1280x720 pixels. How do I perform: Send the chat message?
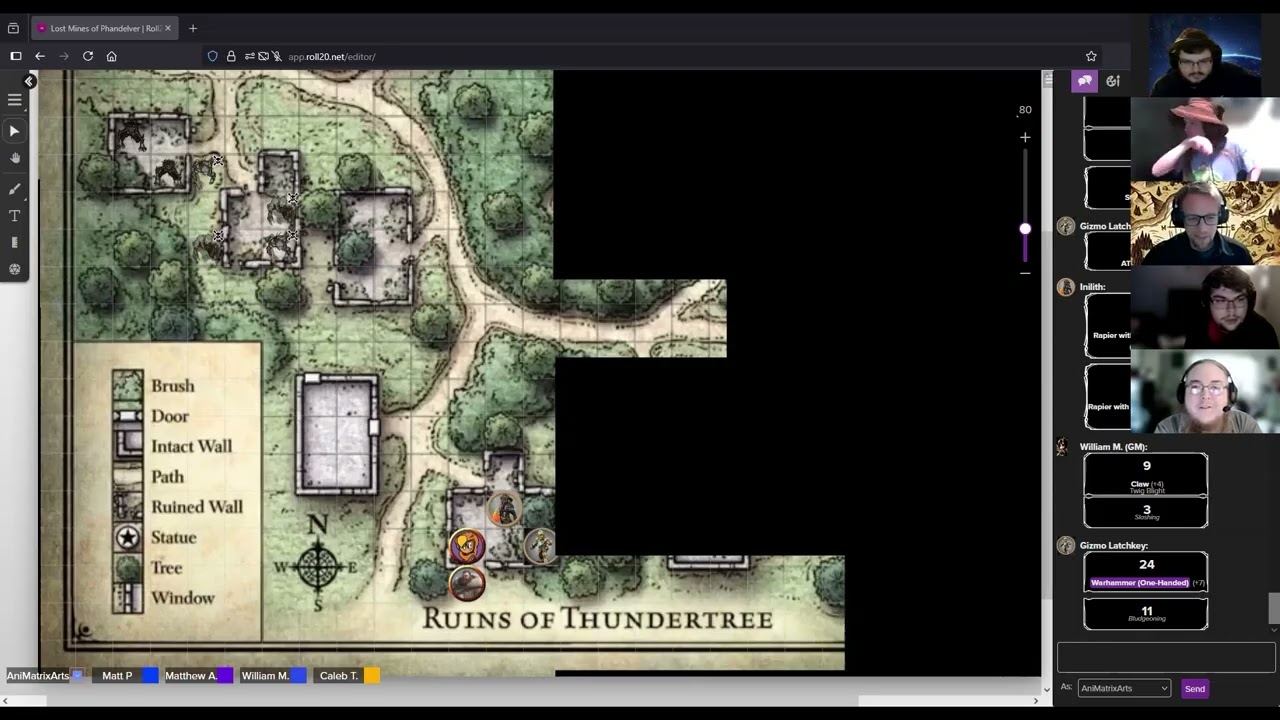[x=1195, y=688]
